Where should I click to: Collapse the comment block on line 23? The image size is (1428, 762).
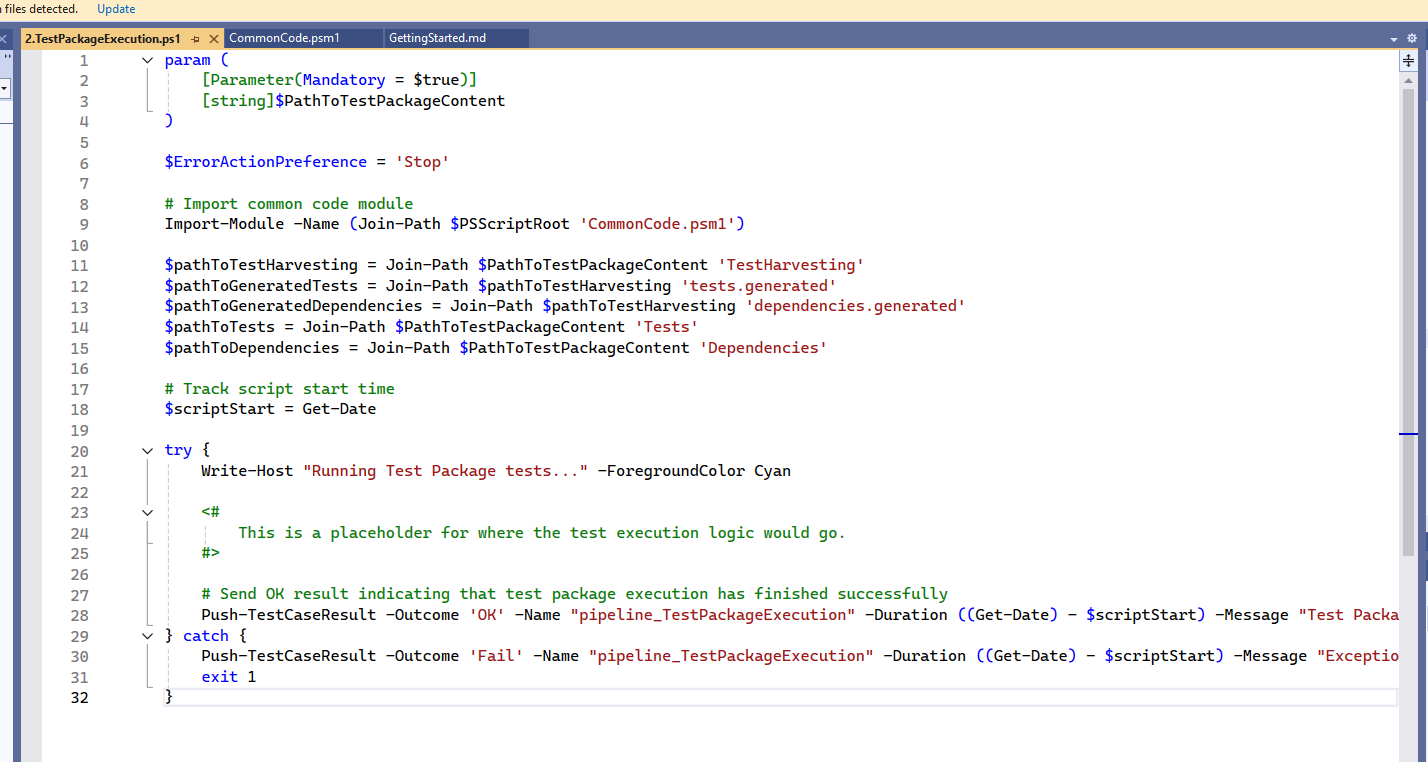click(147, 511)
